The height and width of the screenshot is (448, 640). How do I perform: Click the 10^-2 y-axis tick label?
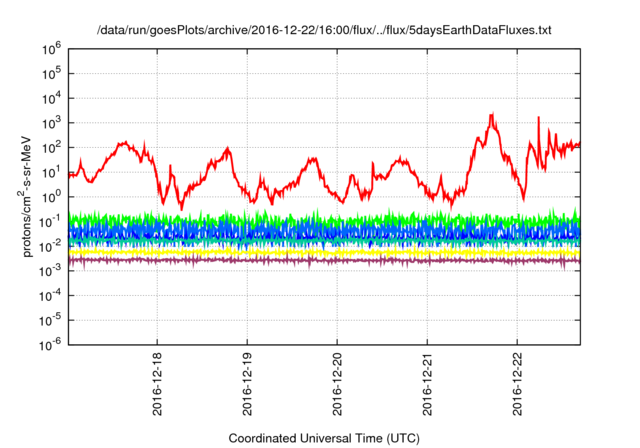coord(50,246)
